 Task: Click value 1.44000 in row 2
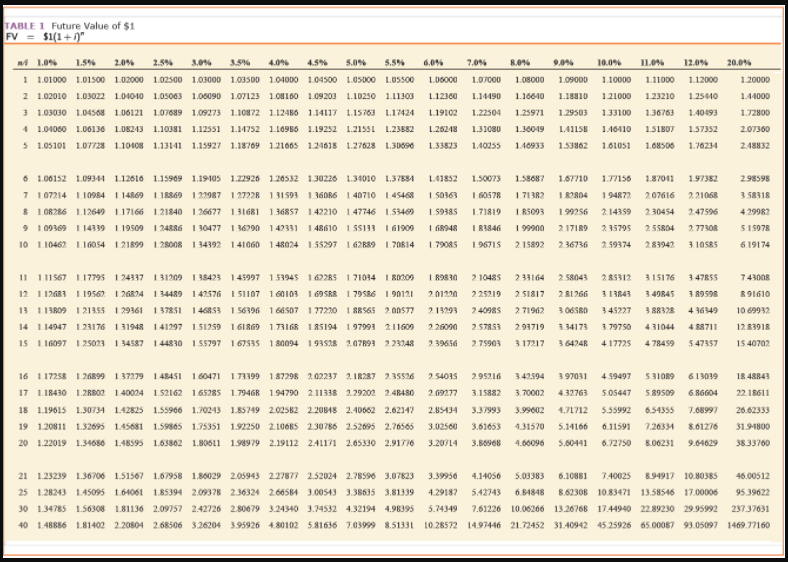[x=755, y=96]
